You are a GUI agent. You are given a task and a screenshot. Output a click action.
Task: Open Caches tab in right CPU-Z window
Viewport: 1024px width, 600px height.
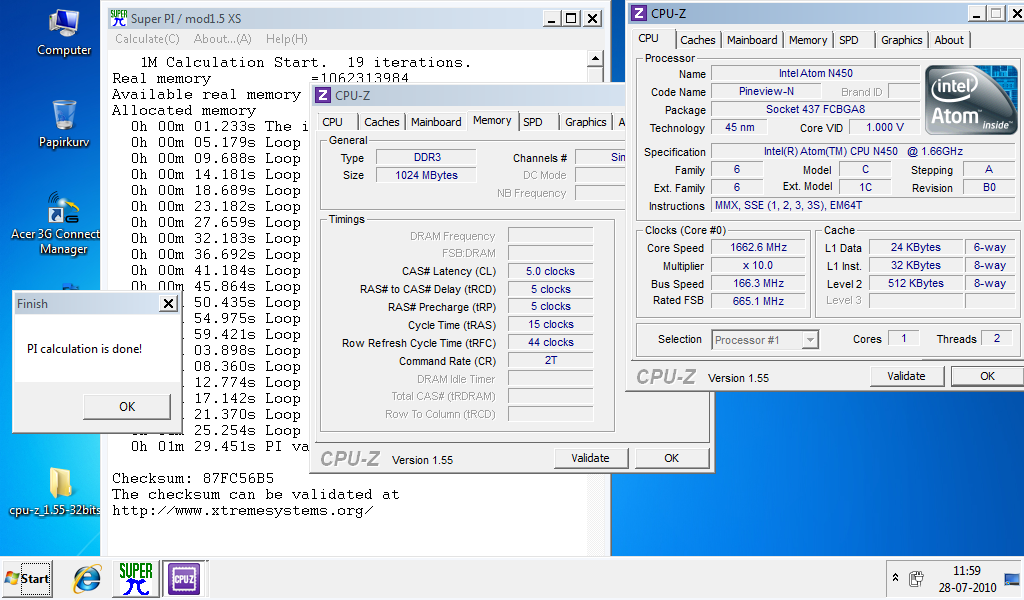coord(697,40)
